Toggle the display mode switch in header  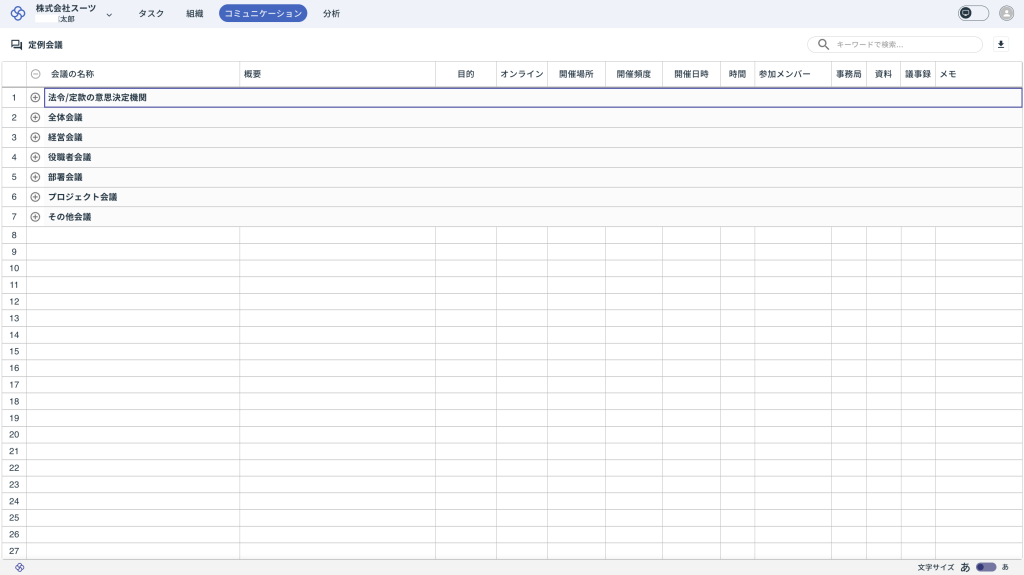click(973, 13)
